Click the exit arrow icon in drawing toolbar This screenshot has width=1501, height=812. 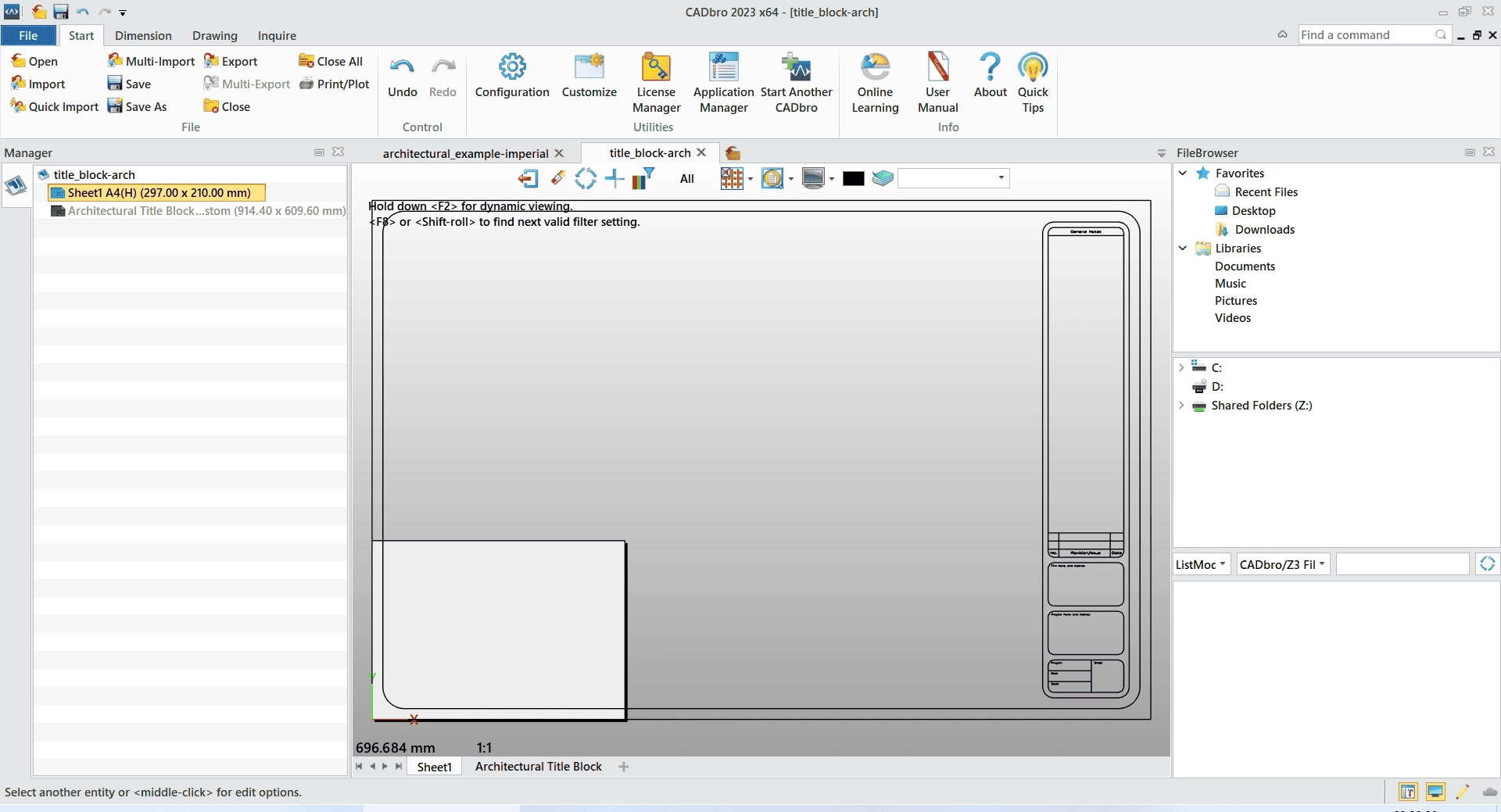(x=528, y=179)
